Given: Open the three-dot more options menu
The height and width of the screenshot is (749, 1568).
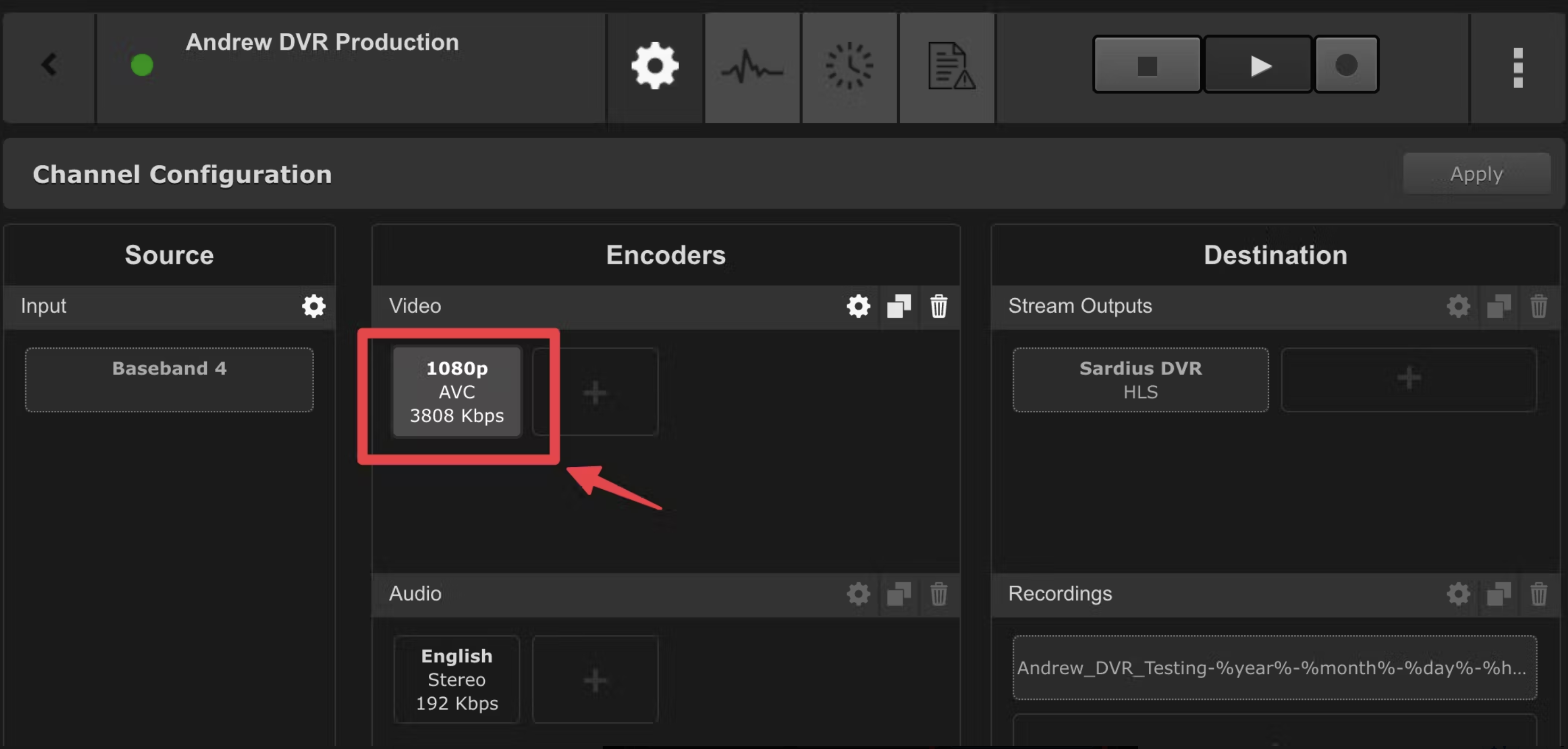Looking at the screenshot, I should [1518, 68].
